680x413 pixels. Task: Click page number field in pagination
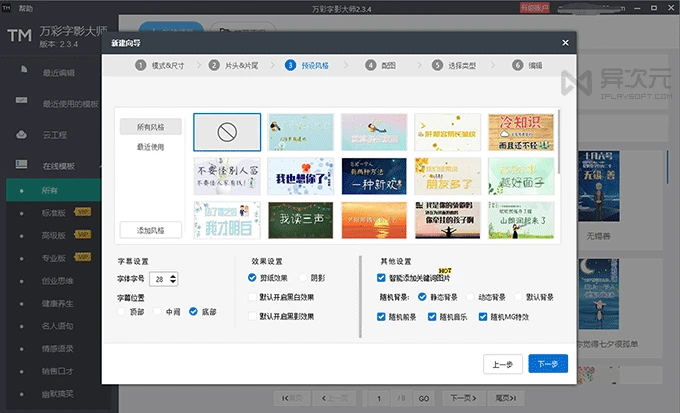coord(379,398)
